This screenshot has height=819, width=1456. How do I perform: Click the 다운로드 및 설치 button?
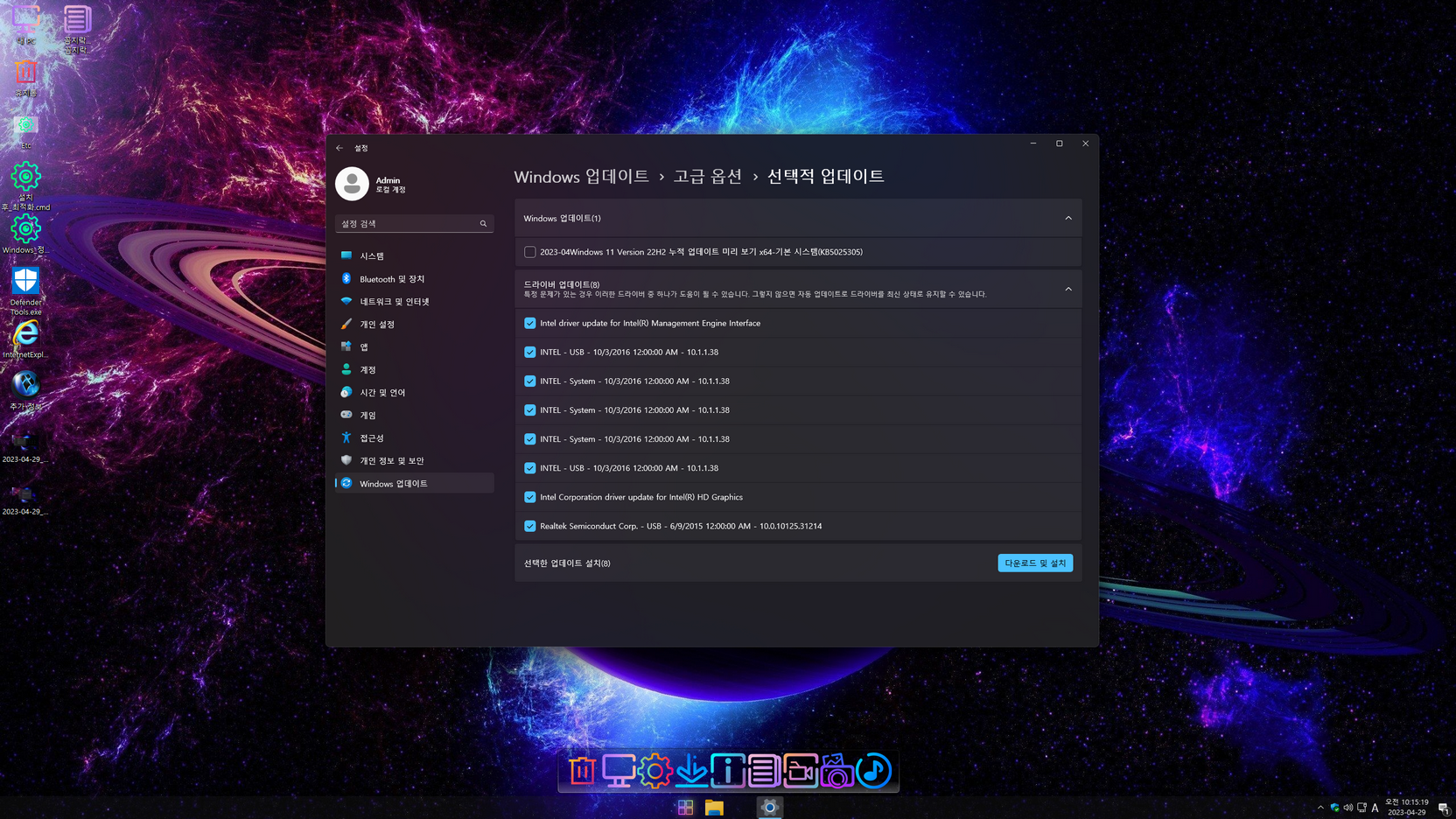coord(1035,563)
